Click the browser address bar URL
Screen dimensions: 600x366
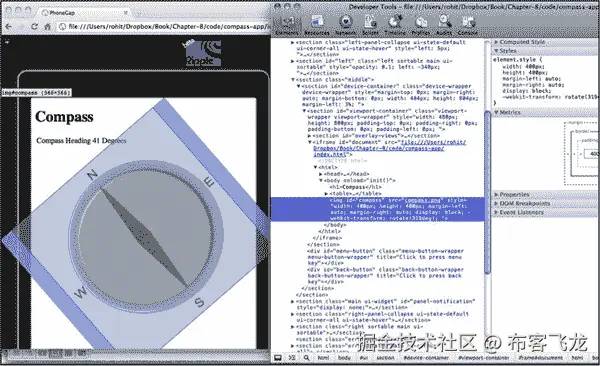169,26
